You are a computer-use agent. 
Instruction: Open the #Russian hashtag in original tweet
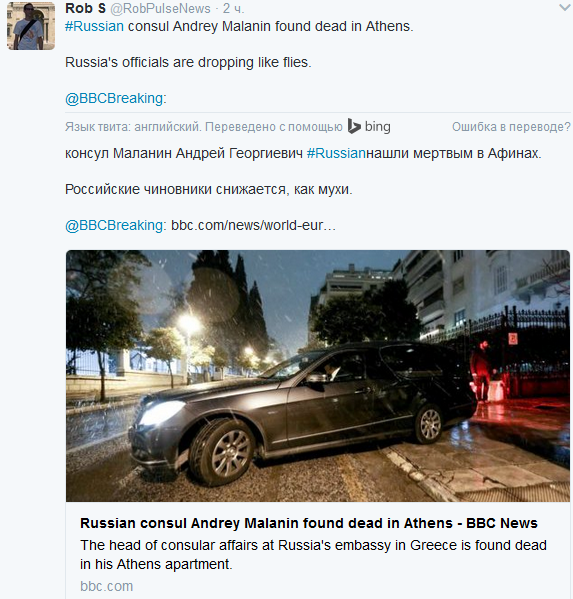(x=94, y=26)
